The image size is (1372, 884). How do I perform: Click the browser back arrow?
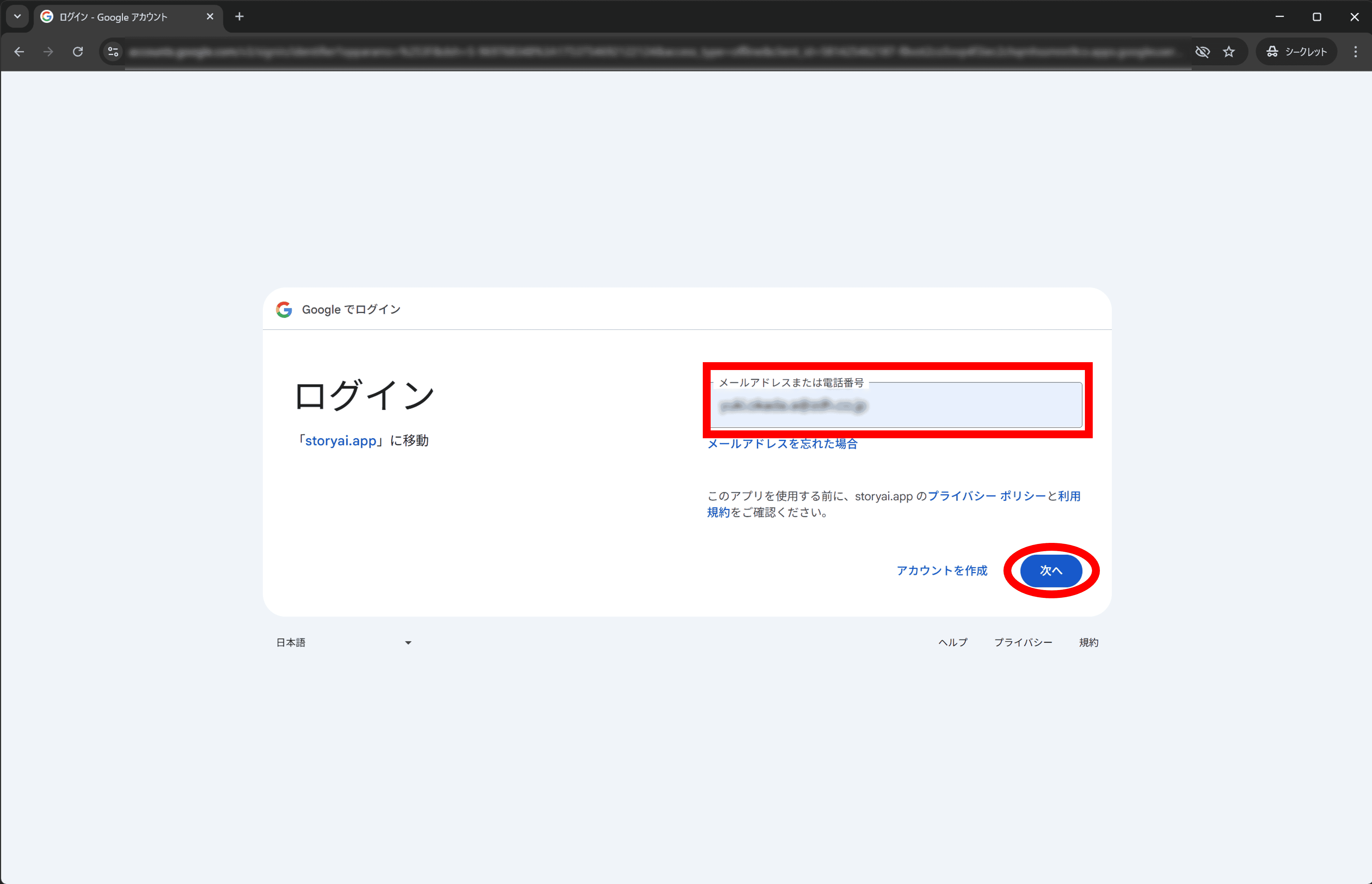click(x=19, y=52)
